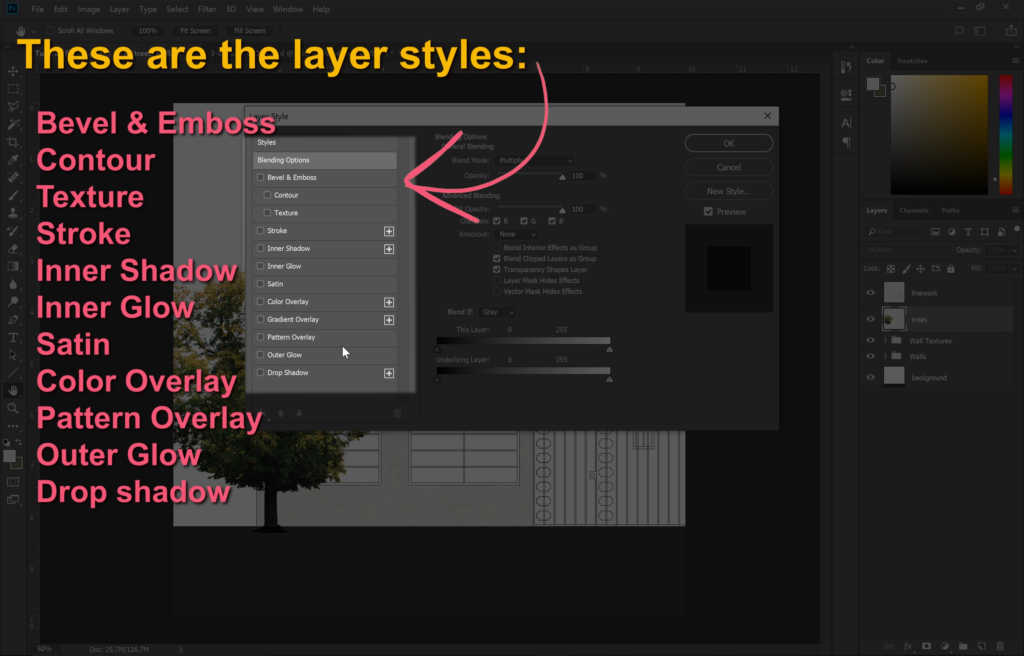Add another Stroke effect with plus icon

(x=389, y=231)
